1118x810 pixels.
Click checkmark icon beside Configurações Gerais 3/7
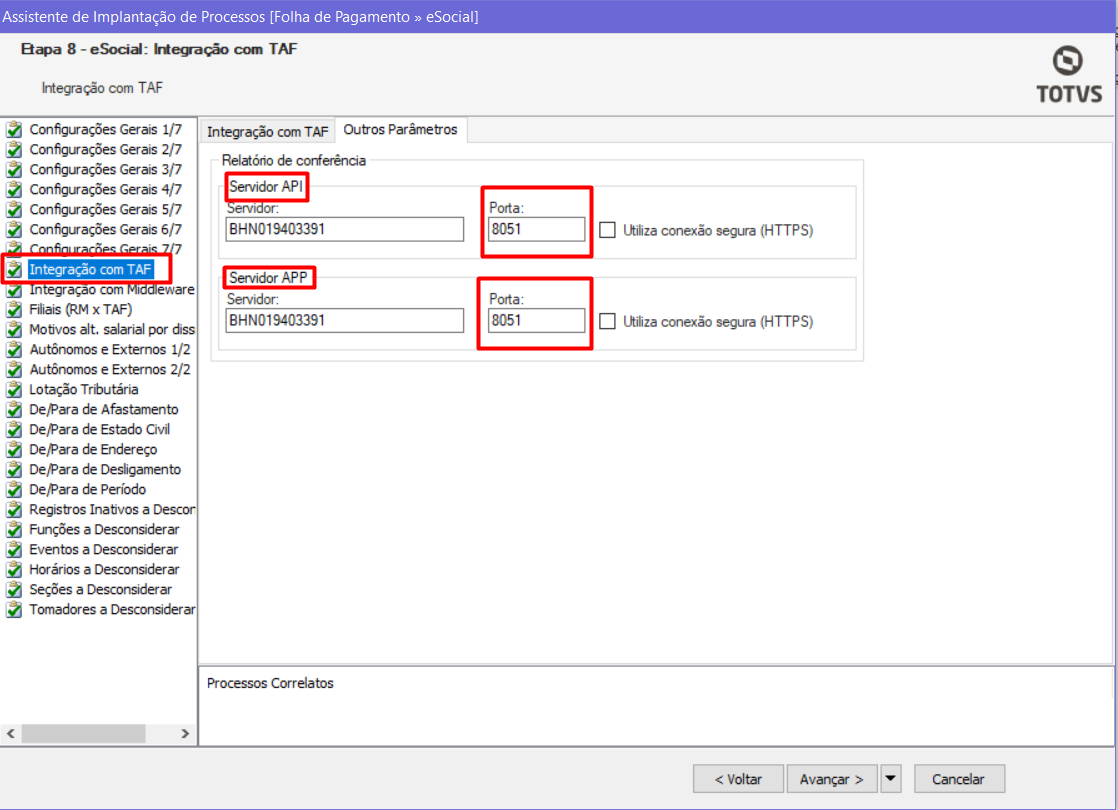[14, 170]
